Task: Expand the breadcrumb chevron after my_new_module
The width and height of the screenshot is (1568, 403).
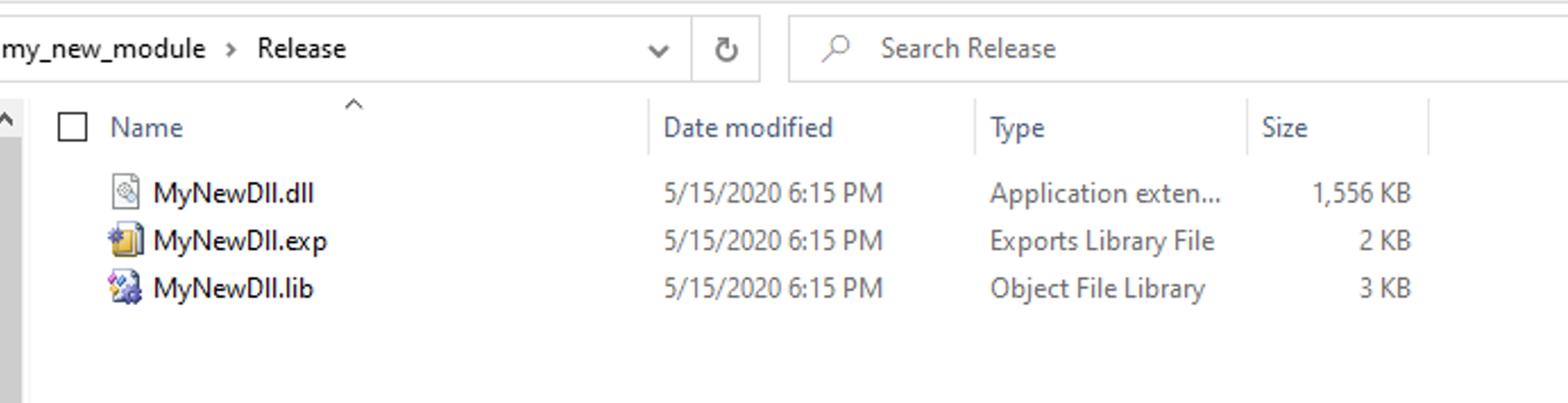Action: [231, 49]
